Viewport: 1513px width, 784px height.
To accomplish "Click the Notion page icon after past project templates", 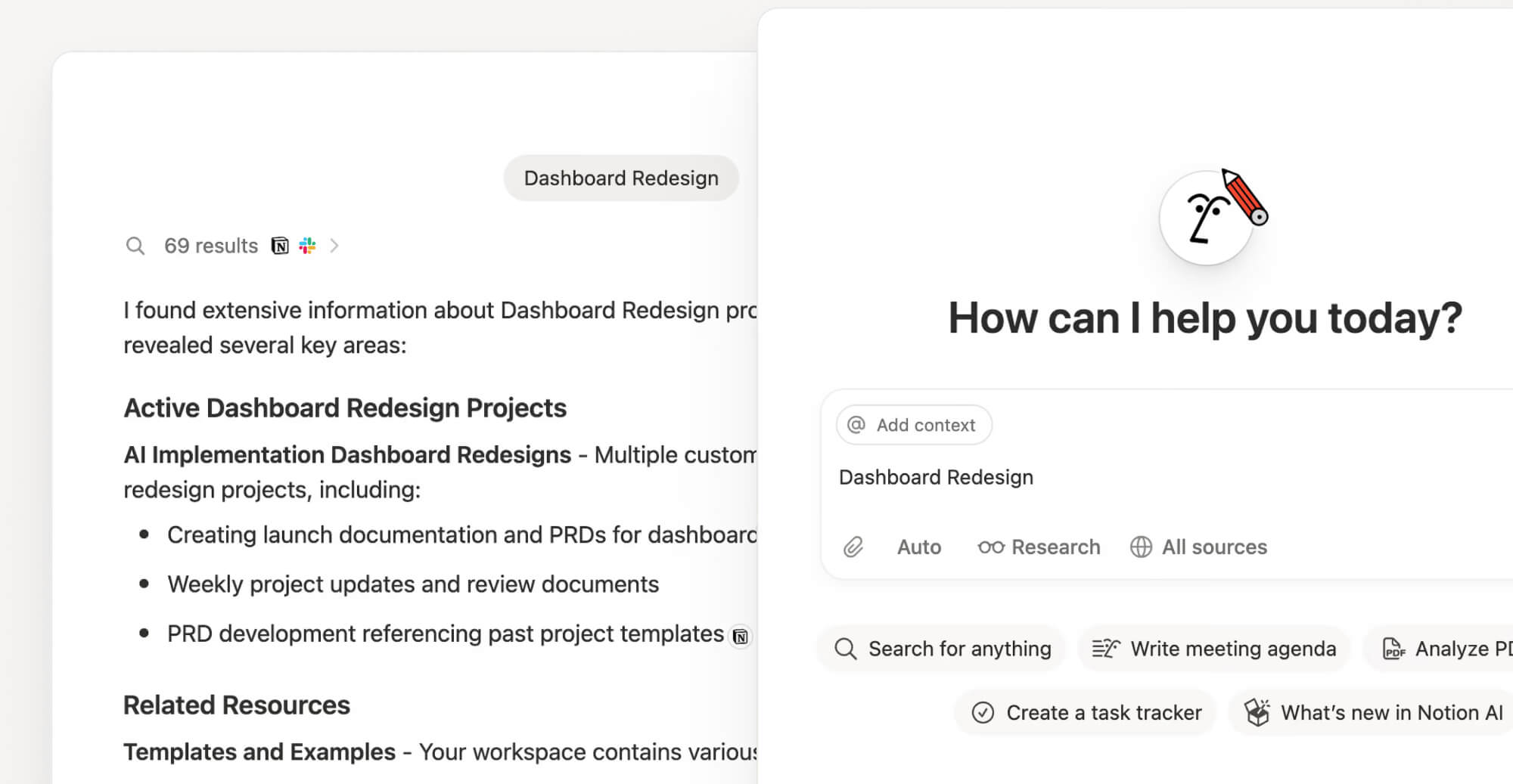I will (x=741, y=636).
